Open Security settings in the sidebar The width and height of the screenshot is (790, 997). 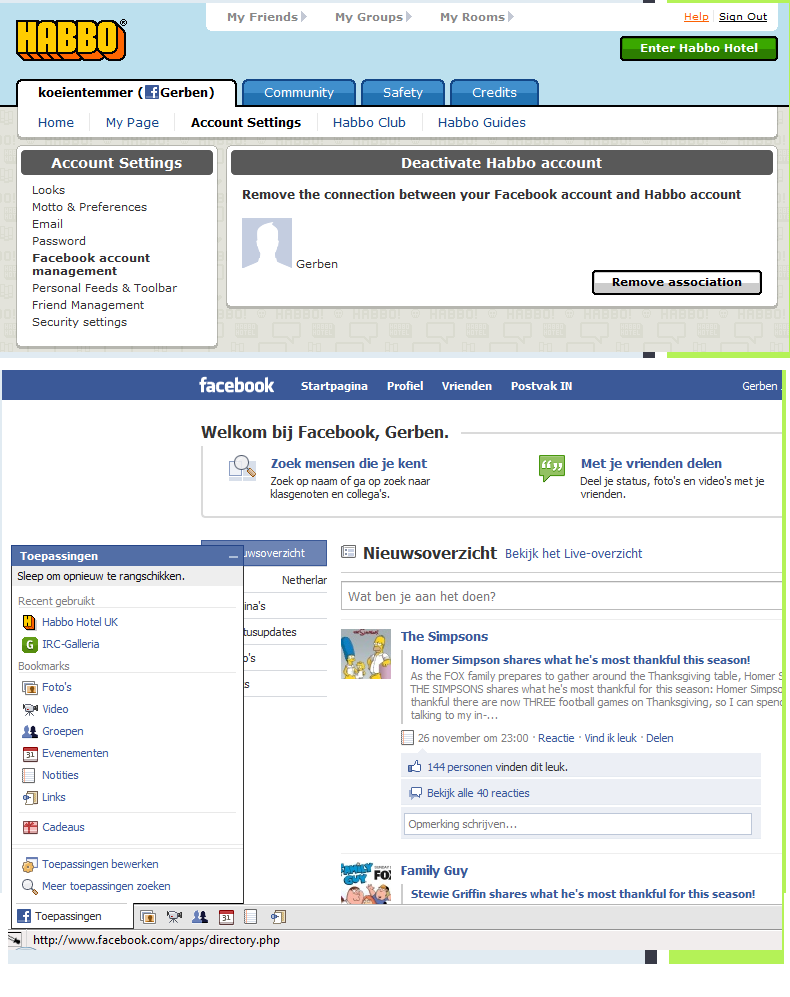pyautogui.click(x=80, y=322)
